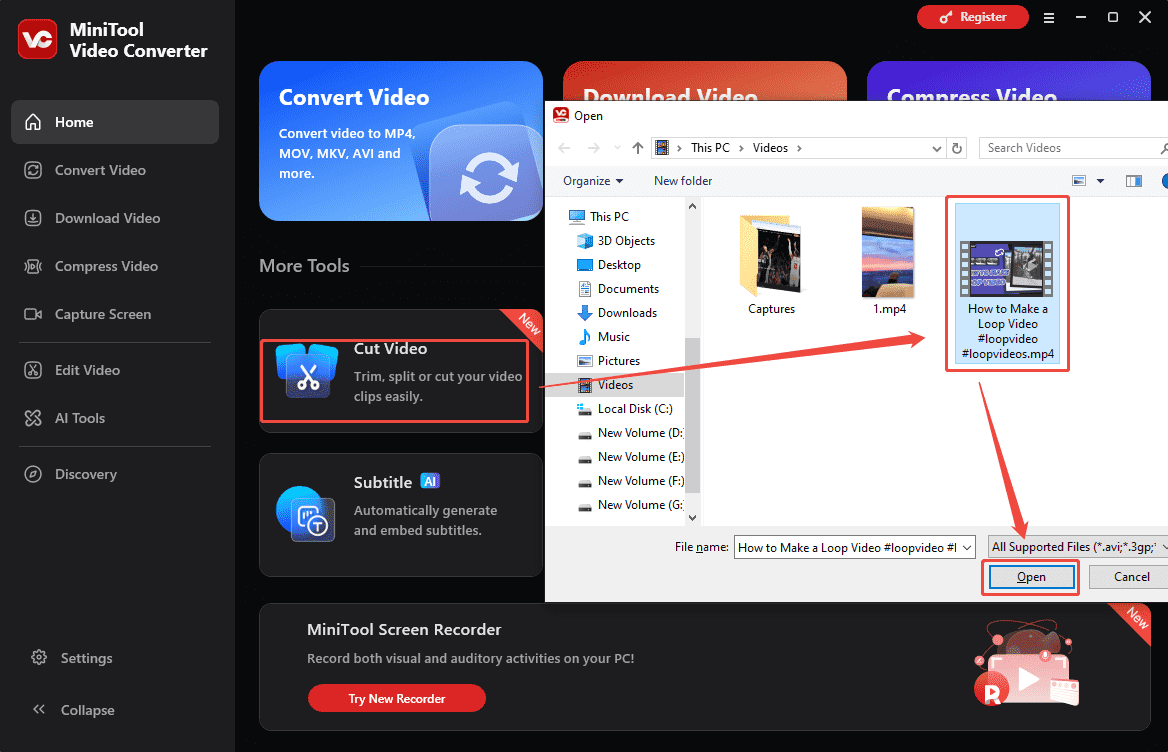Click the Back arrow in Open dialog
The height and width of the screenshot is (752, 1168).
pos(565,148)
